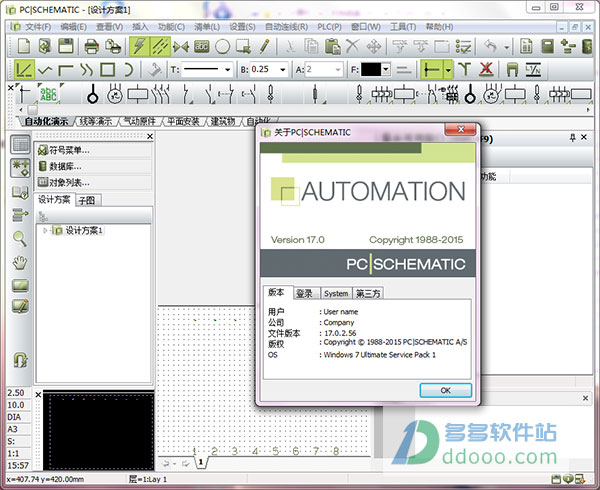This screenshot has height=490, width=600.
Task: Switch to the 子图 tab
Action: 88,200
